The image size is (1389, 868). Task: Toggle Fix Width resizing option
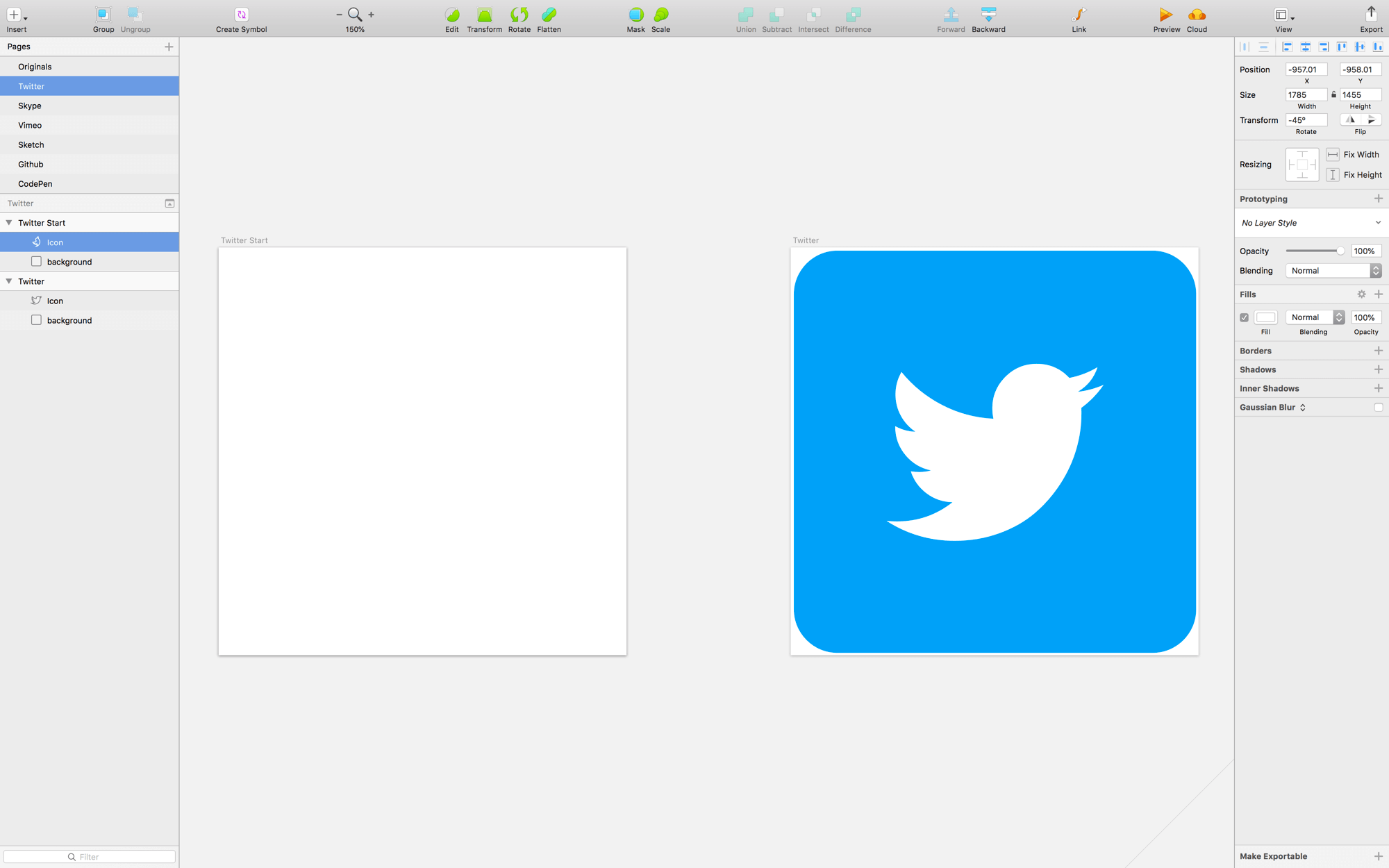[x=1333, y=155]
